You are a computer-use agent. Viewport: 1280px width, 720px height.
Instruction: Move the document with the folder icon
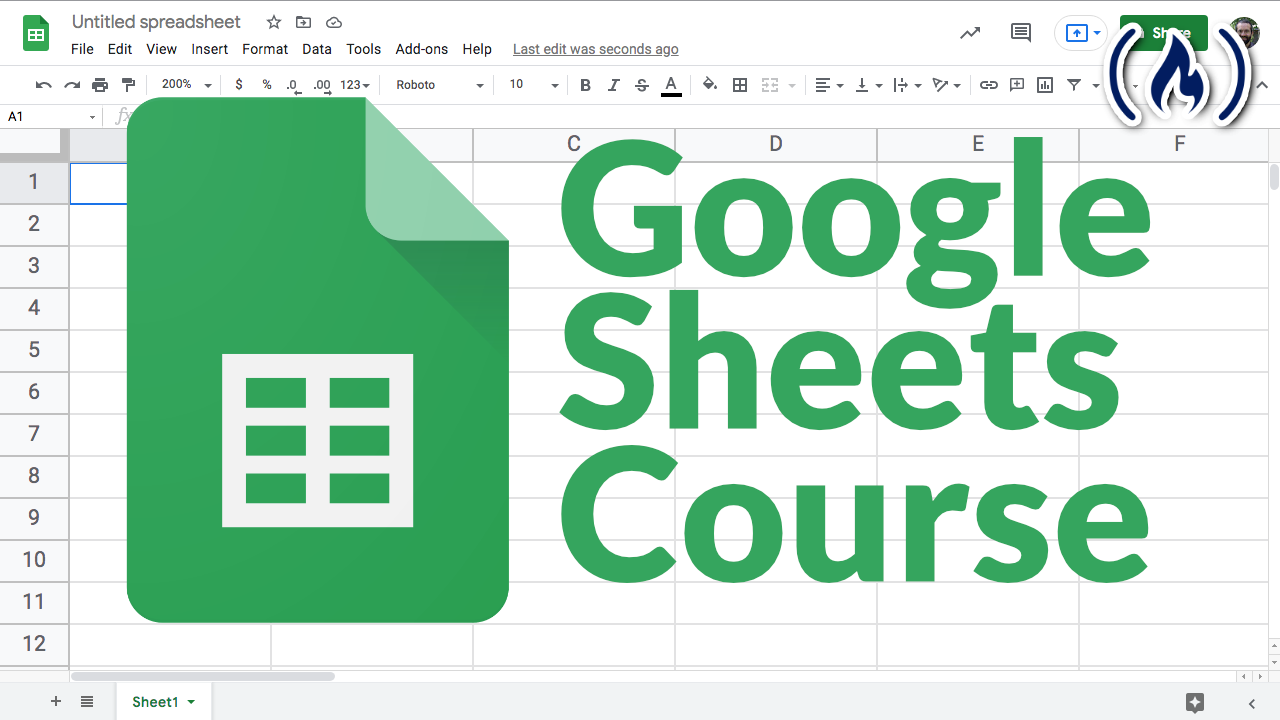[304, 22]
